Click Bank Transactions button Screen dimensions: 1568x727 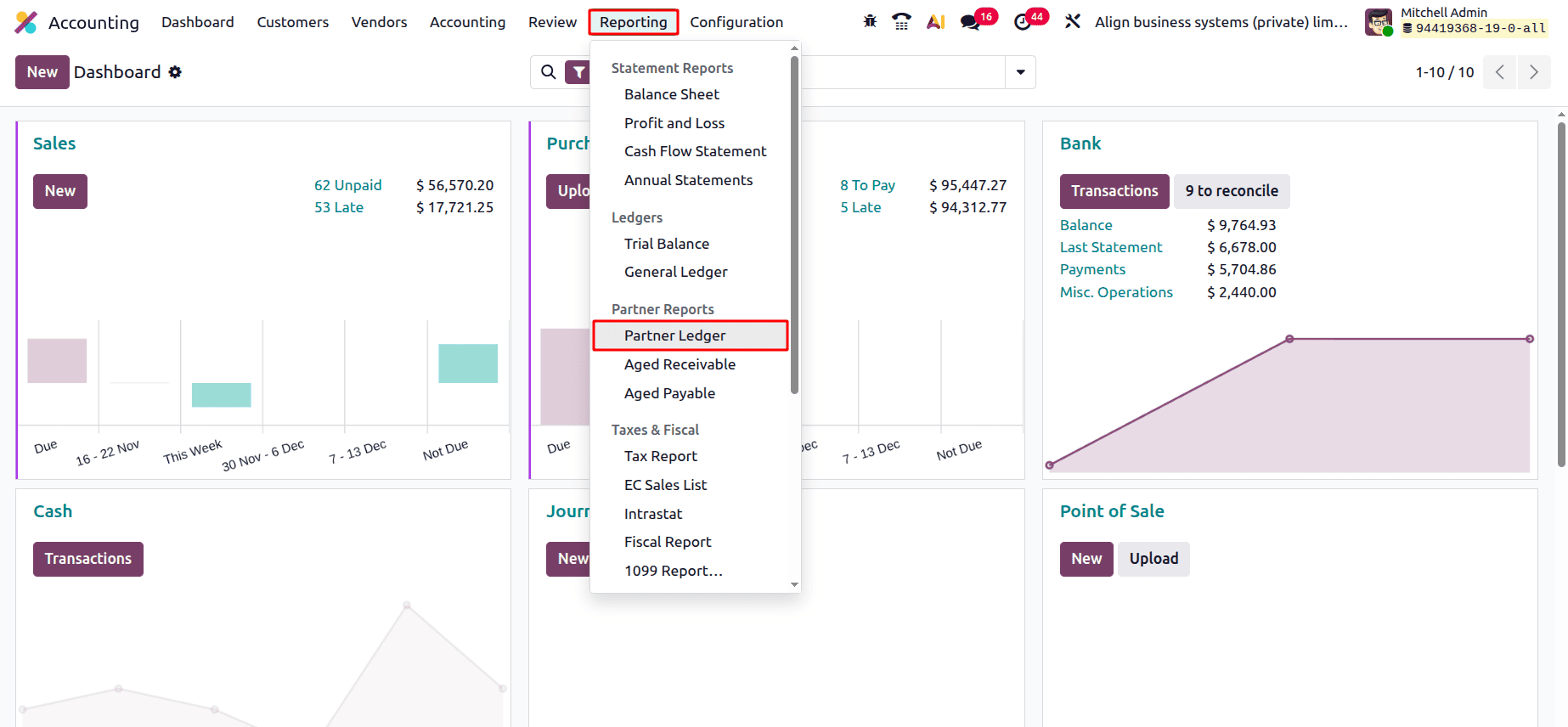pyautogui.click(x=1114, y=191)
